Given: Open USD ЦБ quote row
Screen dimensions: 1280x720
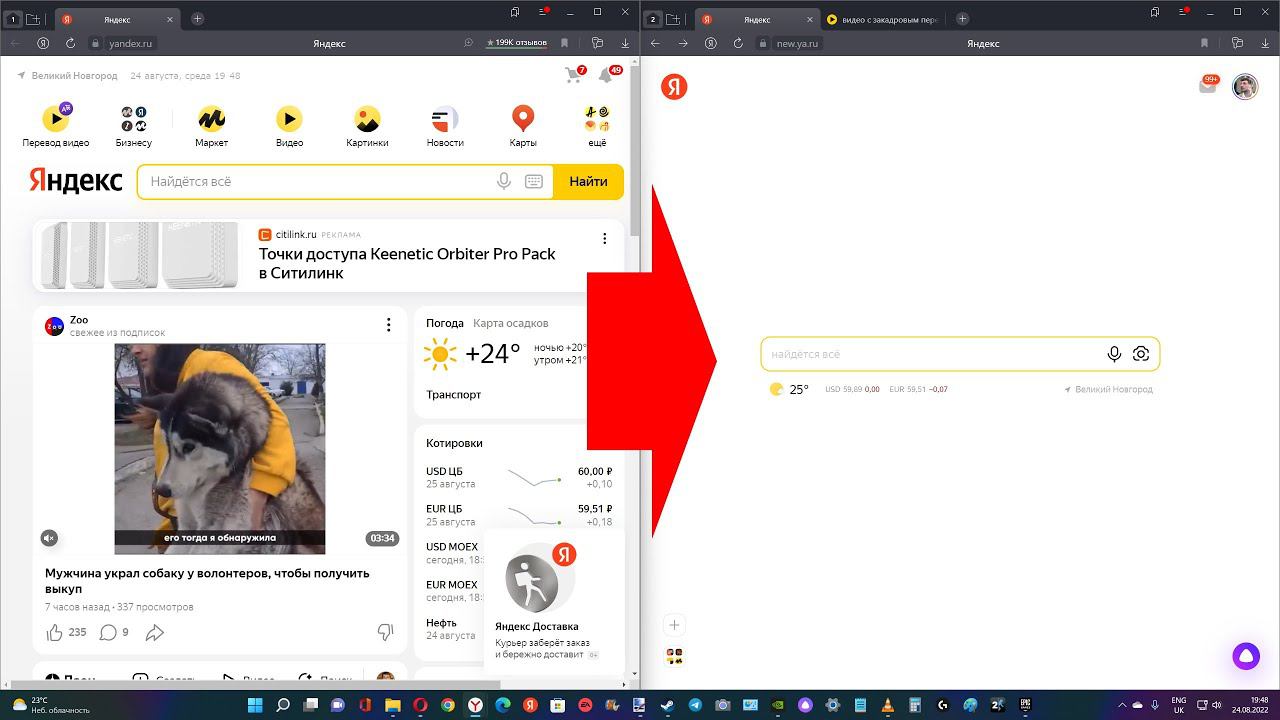Looking at the screenshot, I should pos(519,477).
